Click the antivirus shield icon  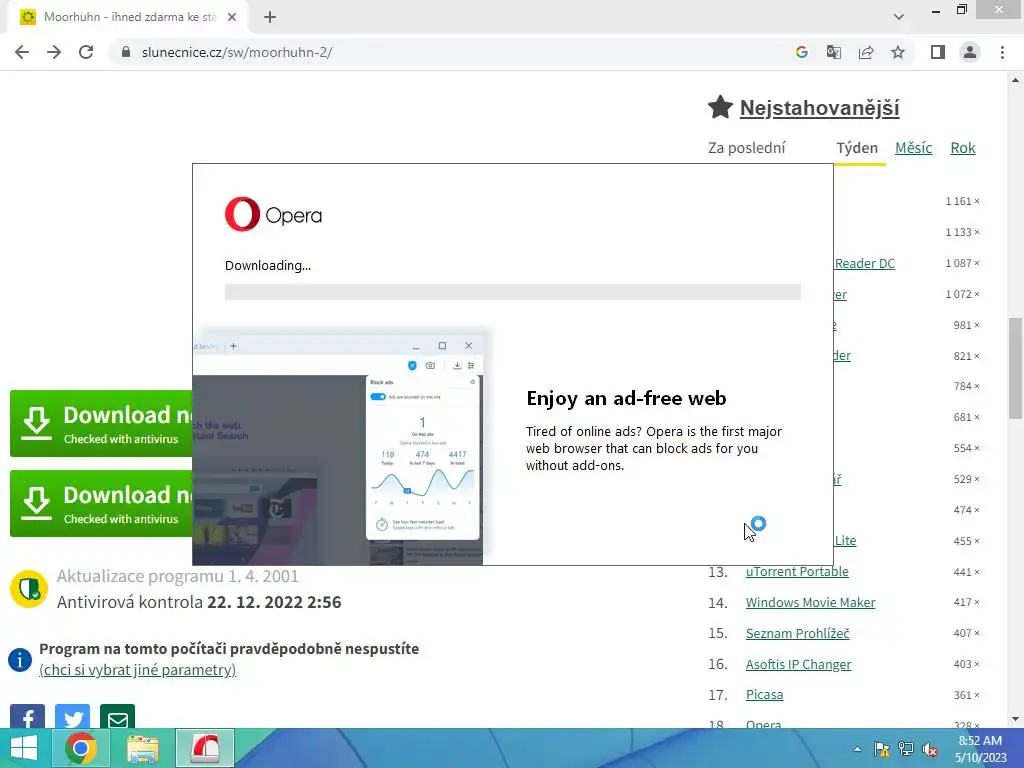click(x=29, y=588)
